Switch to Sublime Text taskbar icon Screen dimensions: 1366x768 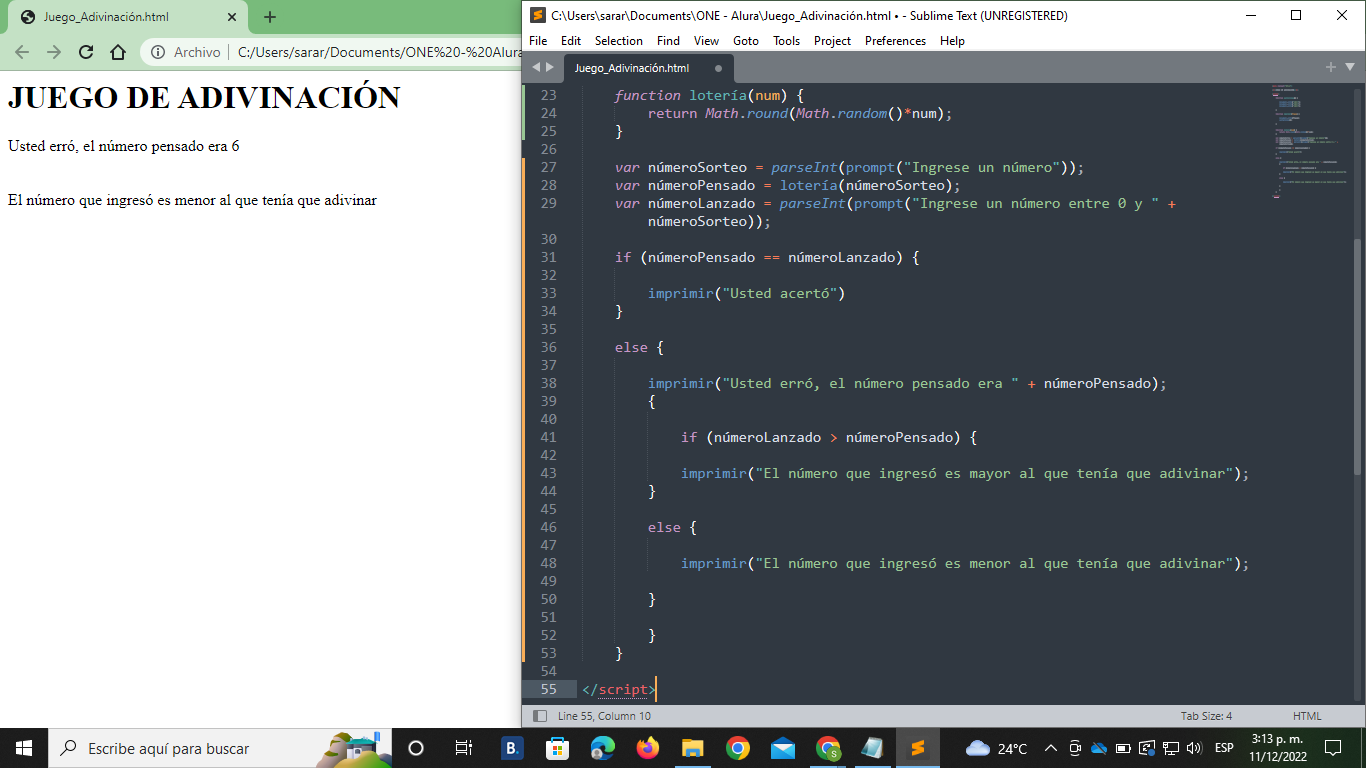(x=917, y=748)
